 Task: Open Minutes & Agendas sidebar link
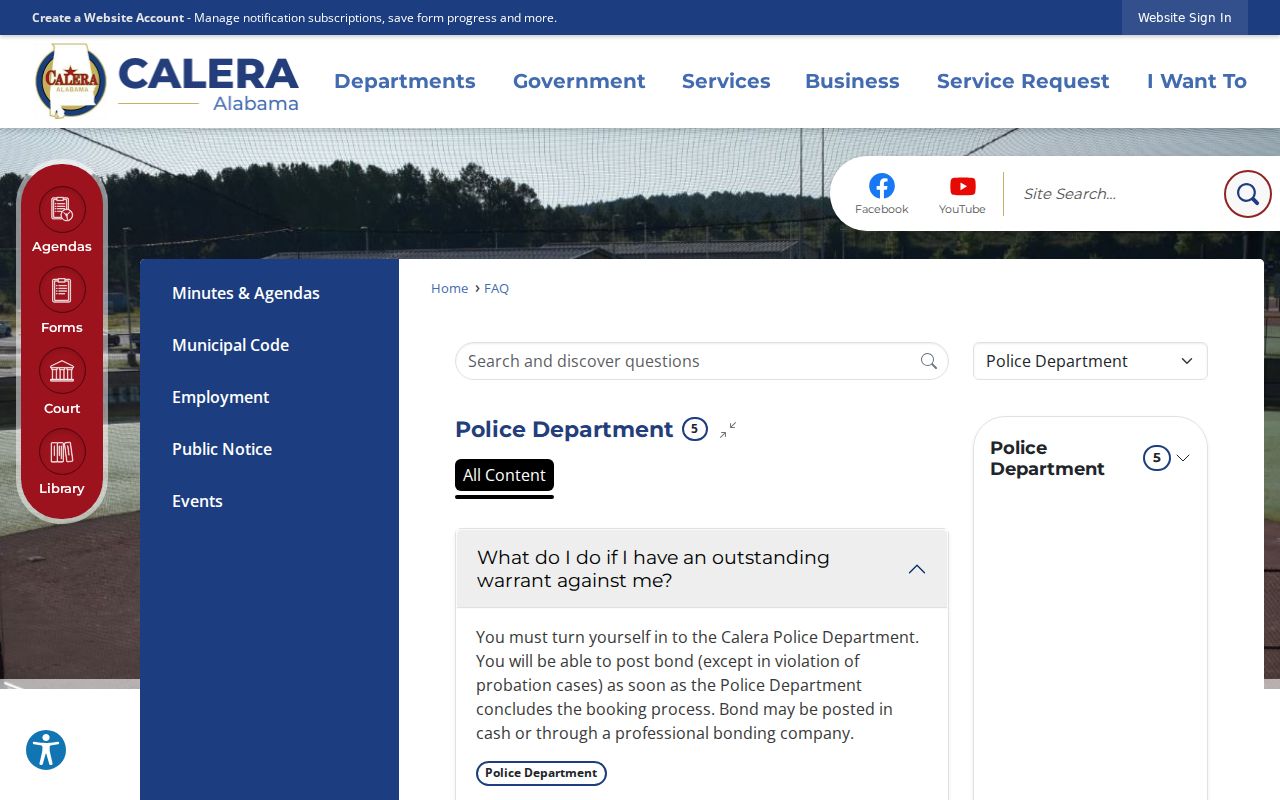[246, 293]
